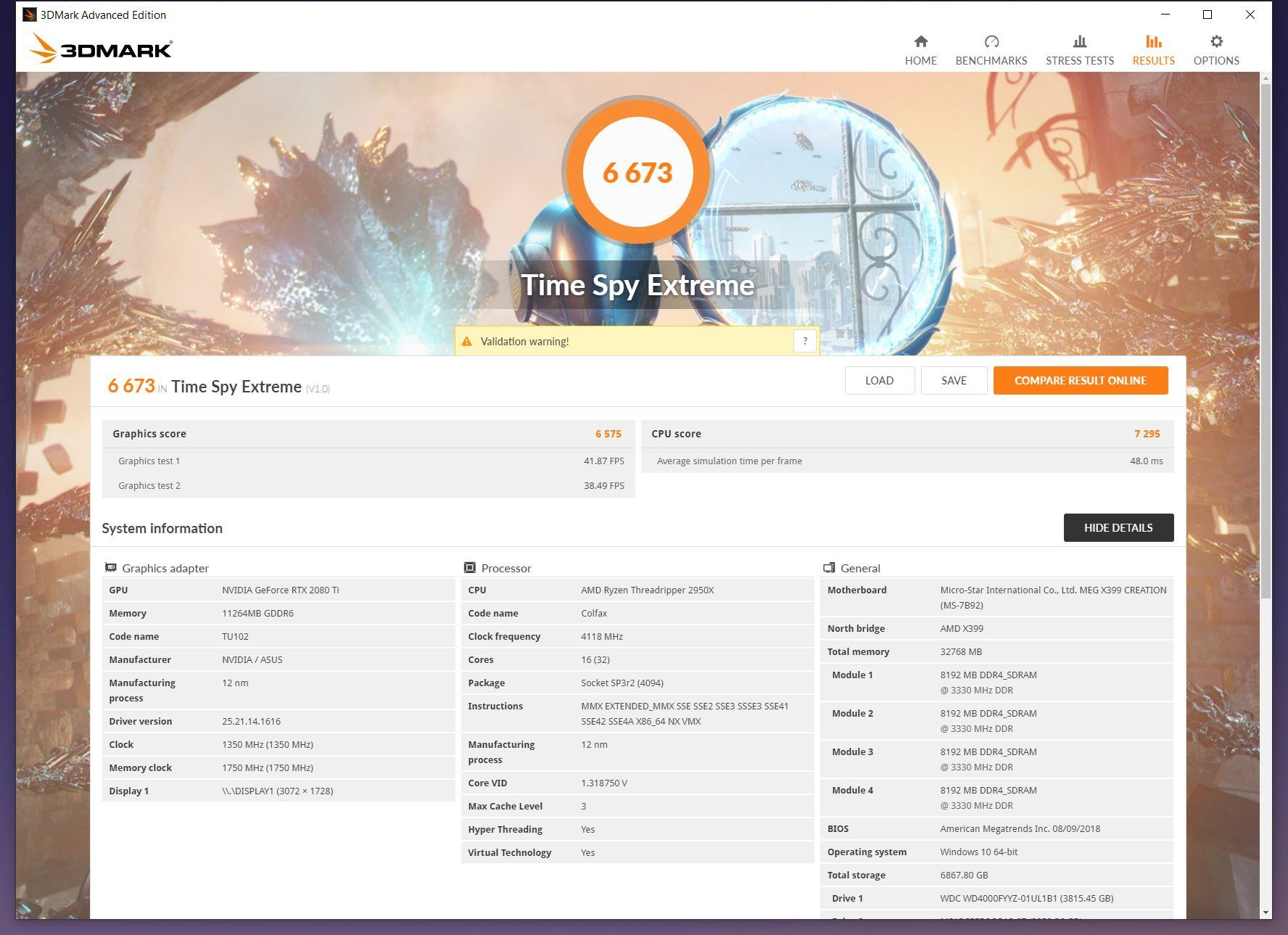Click the GPU Memory clock 1750 MHz value

coord(268,767)
